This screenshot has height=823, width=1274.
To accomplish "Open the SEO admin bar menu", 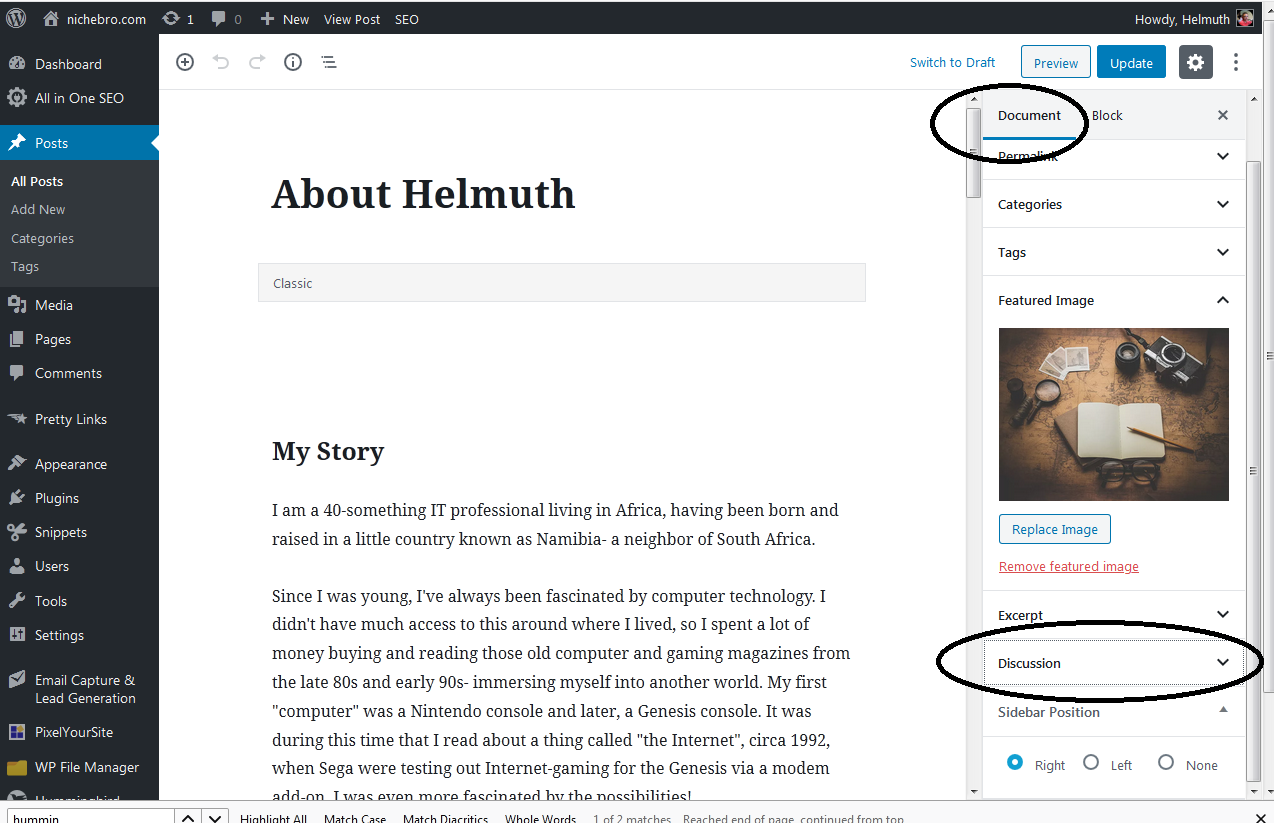I will (x=407, y=19).
